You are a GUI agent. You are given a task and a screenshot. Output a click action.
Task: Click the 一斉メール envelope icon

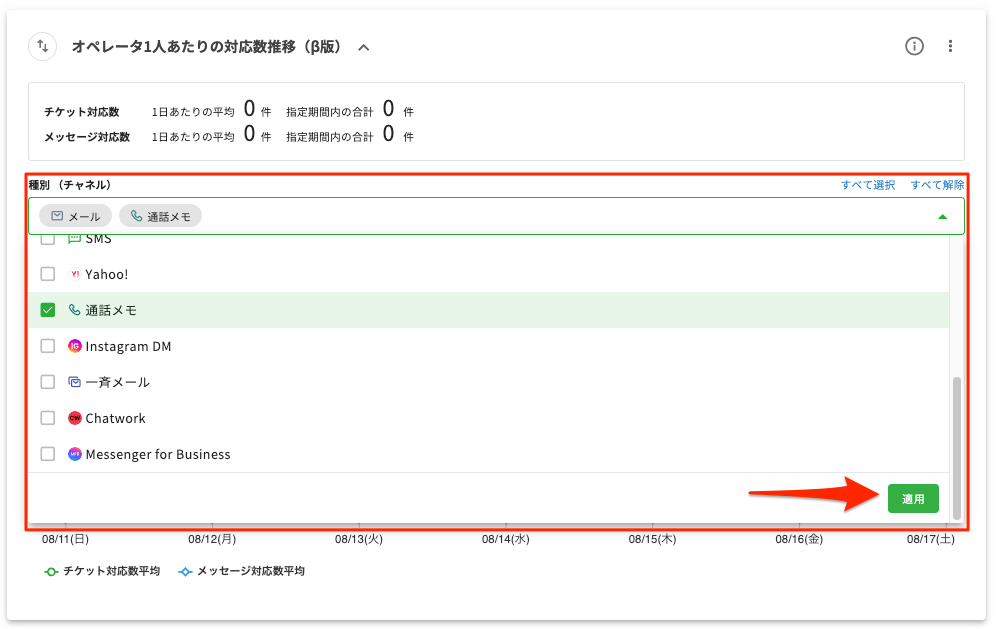74,382
